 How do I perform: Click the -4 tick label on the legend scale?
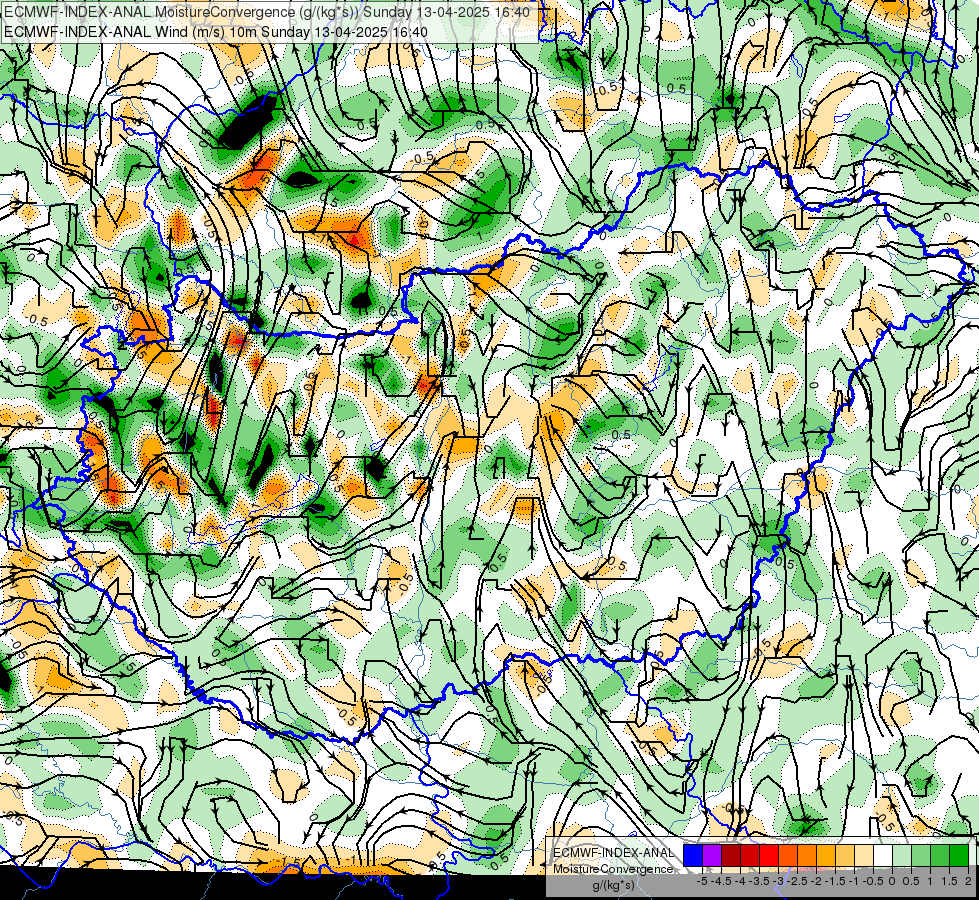[740, 881]
